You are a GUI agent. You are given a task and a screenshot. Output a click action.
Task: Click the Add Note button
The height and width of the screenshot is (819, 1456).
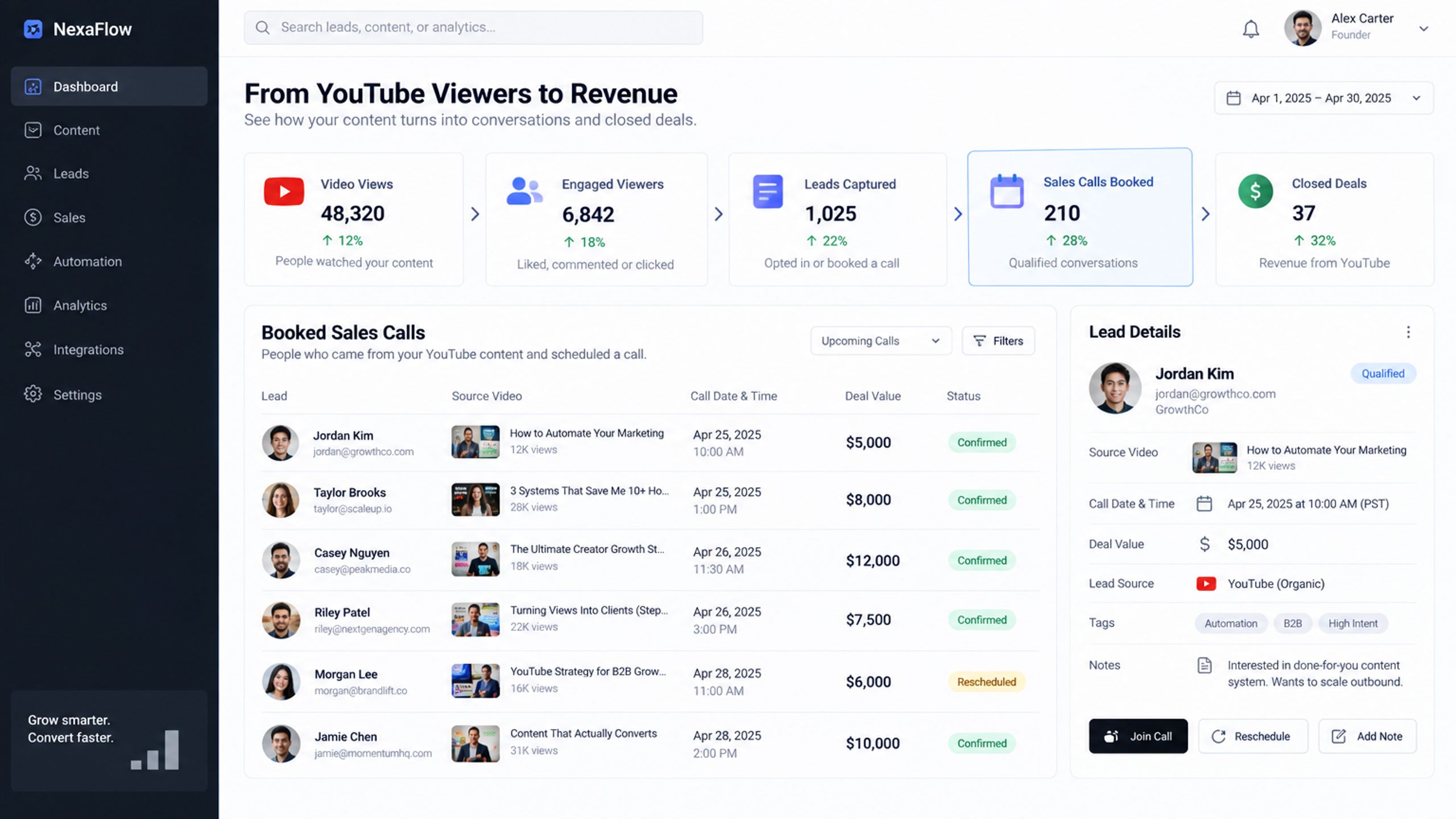[x=1367, y=736]
